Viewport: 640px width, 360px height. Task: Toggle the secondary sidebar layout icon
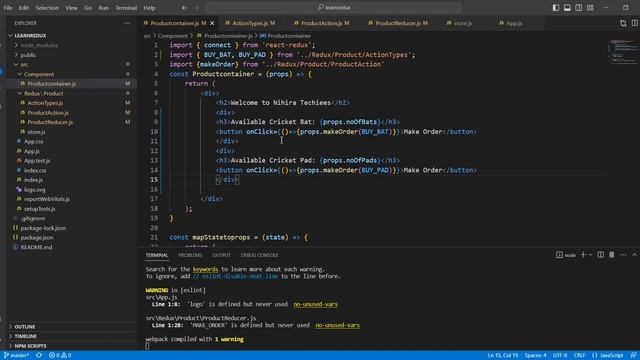tap(578, 7)
